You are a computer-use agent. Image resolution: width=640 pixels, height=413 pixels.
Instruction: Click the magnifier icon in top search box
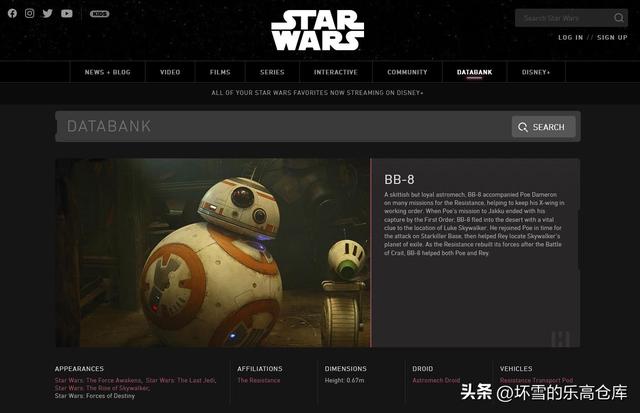click(x=619, y=18)
